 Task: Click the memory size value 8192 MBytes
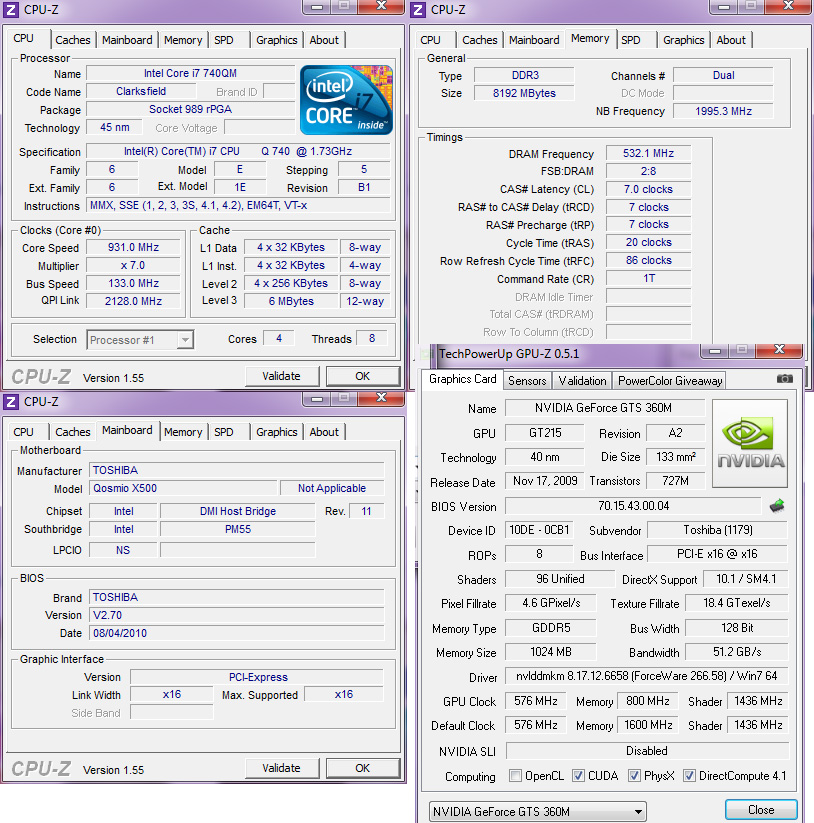pos(524,93)
